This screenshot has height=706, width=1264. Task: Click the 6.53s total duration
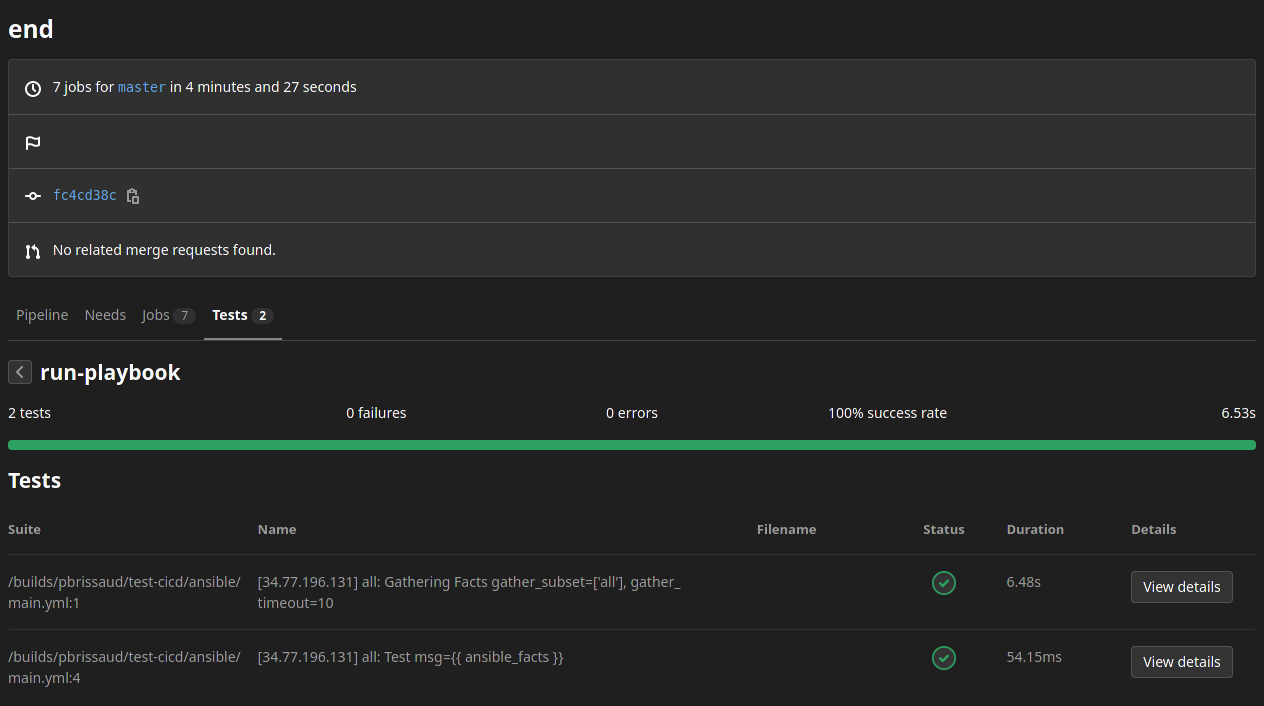click(x=1238, y=412)
